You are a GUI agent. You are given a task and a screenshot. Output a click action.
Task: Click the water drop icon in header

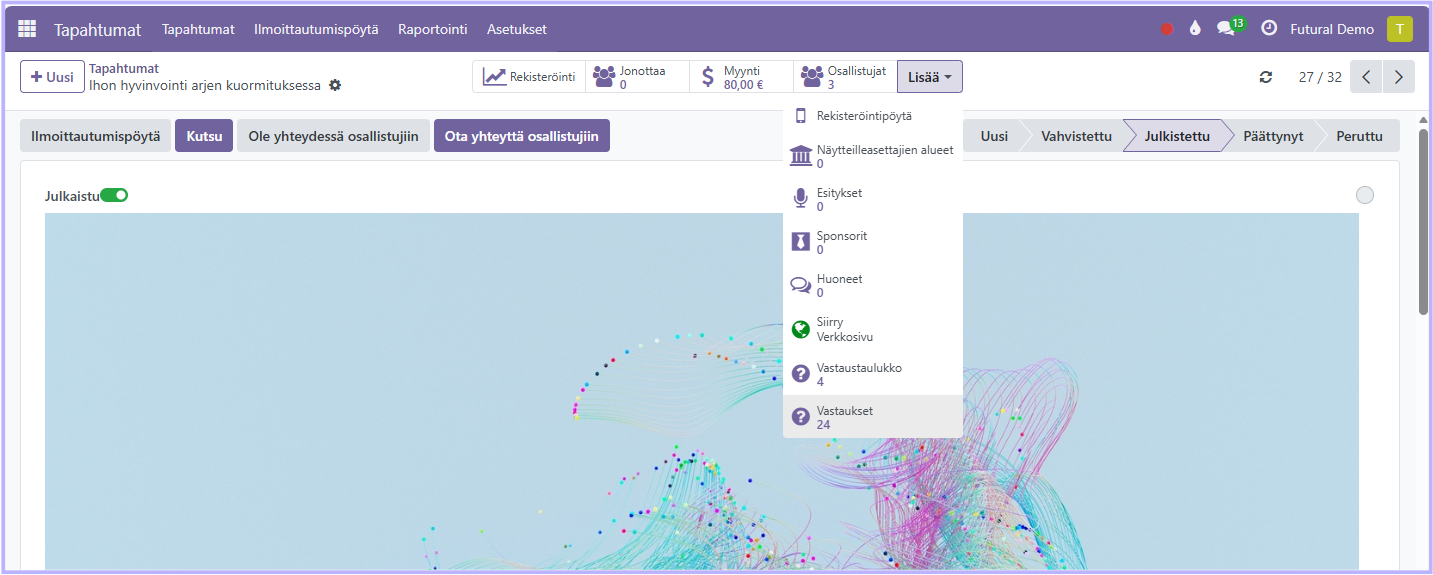point(1194,29)
